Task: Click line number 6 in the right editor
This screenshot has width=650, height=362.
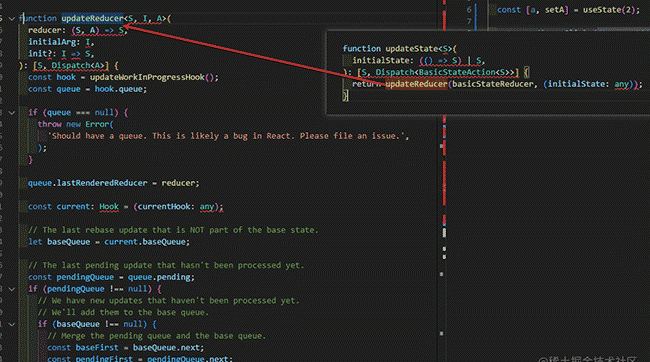Action: tap(469, 10)
